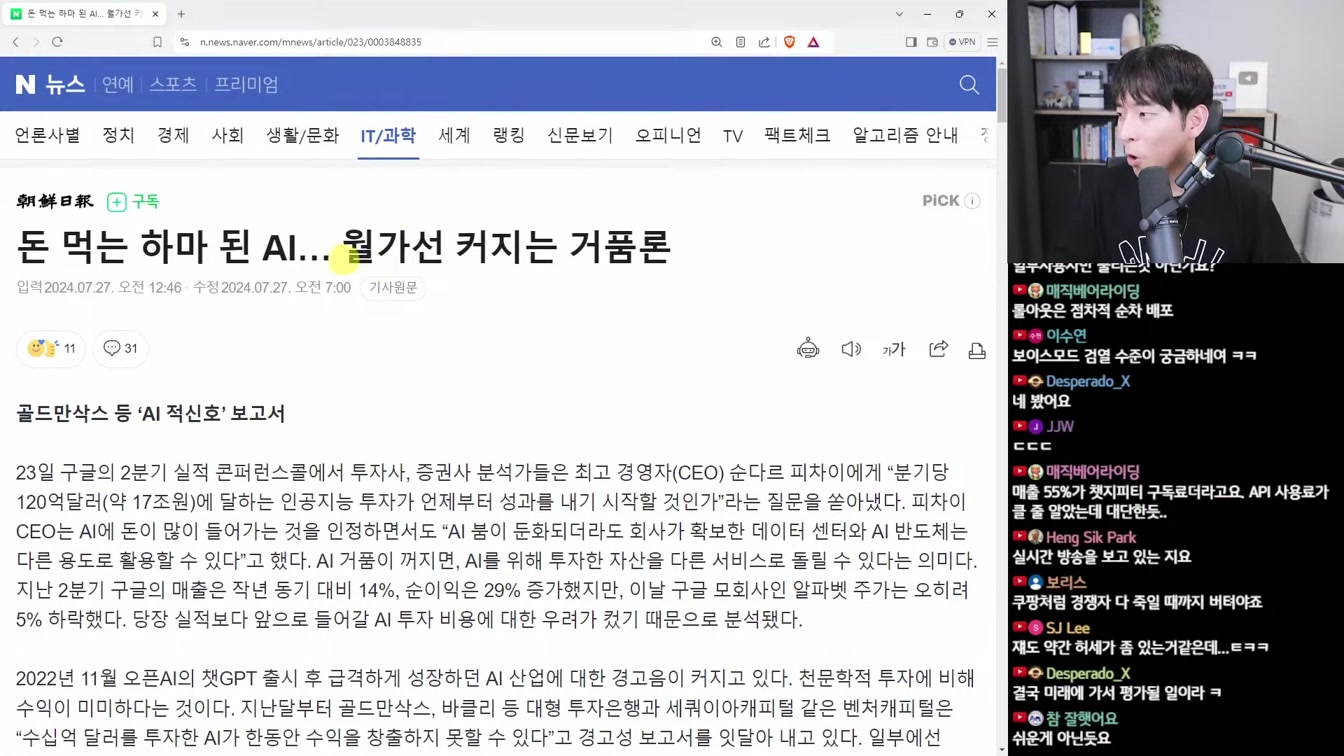This screenshot has height=756, width=1344.
Task: Toggle the browser sidebar panel icon
Action: pos(910,42)
